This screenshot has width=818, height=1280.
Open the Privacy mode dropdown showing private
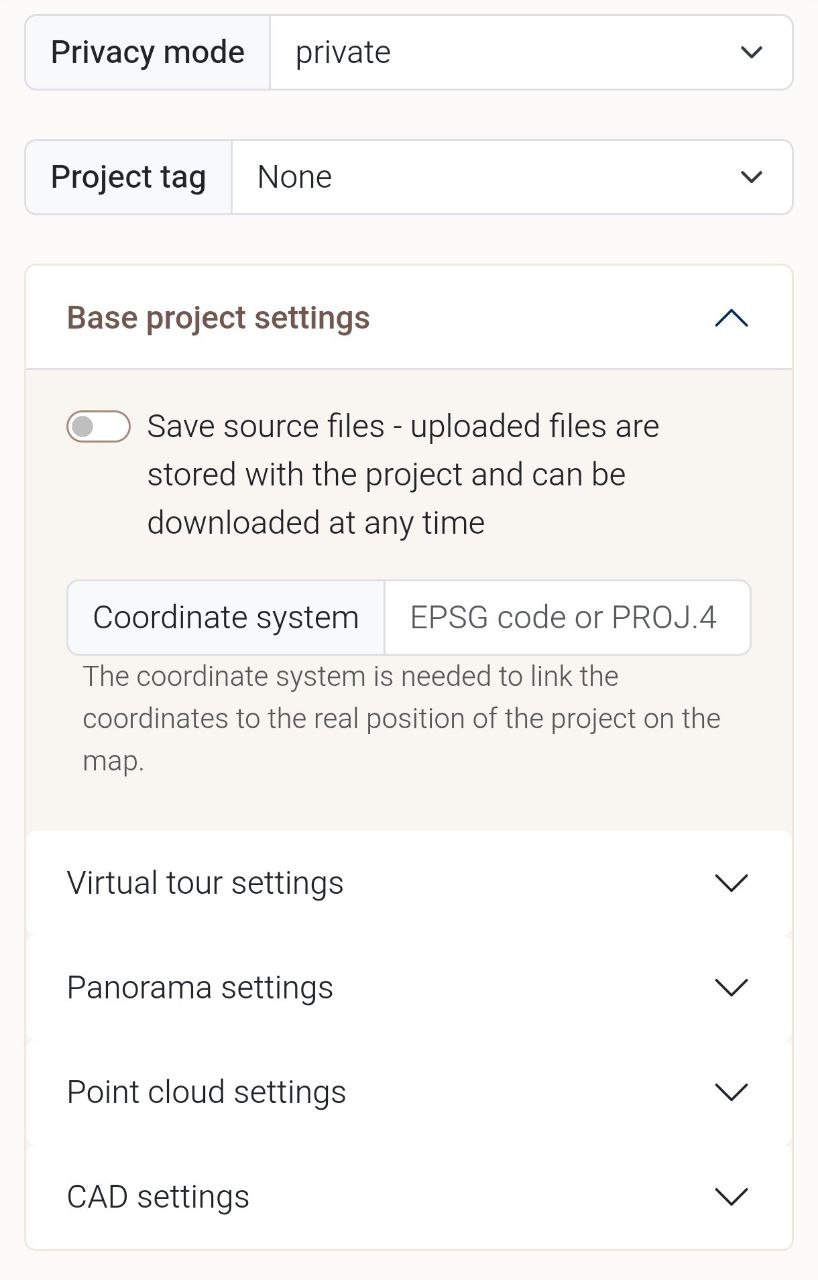click(x=500, y=52)
